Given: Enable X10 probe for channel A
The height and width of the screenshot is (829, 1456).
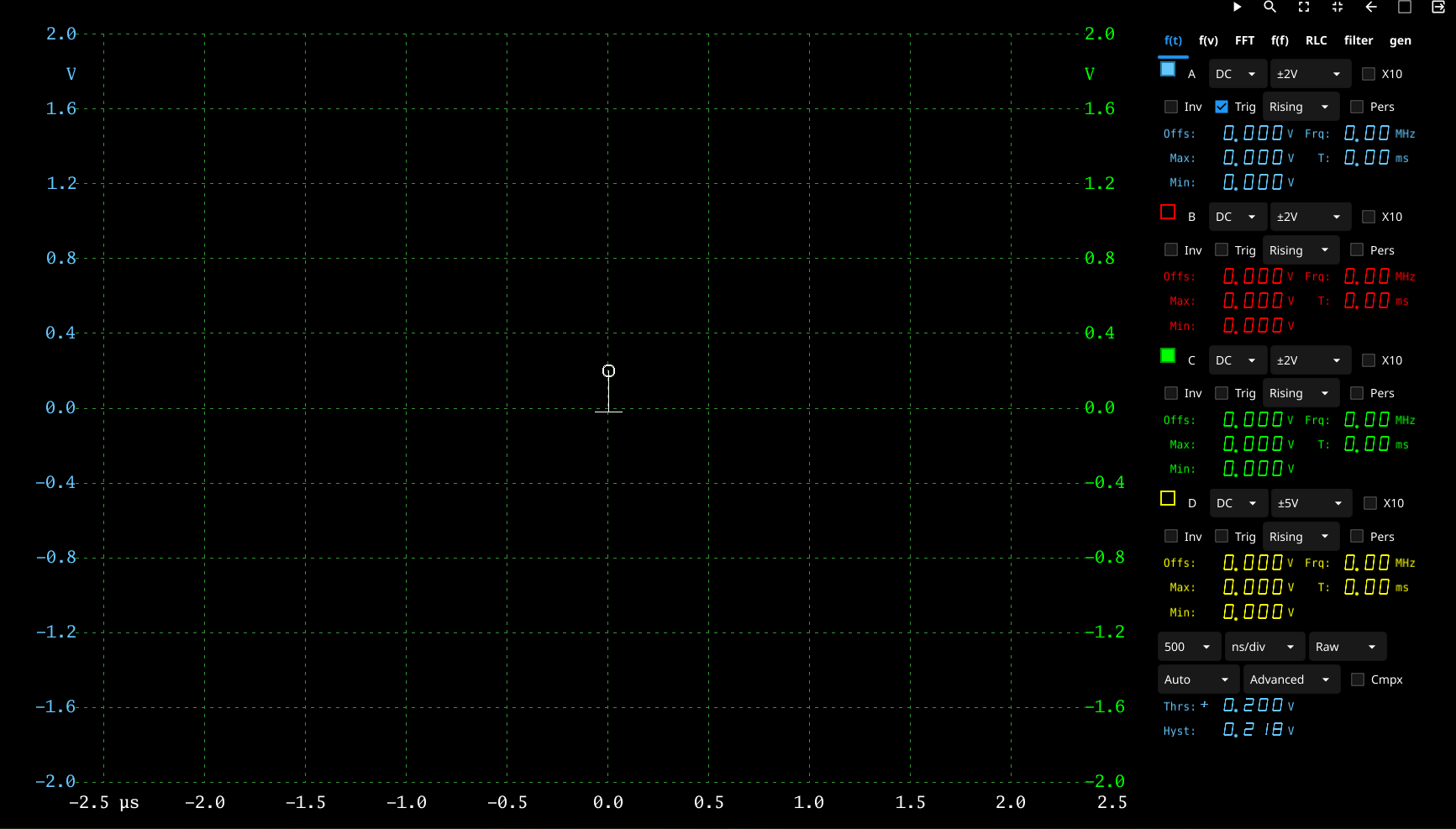Looking at the screenshot, I should [x=1369, y=74].
